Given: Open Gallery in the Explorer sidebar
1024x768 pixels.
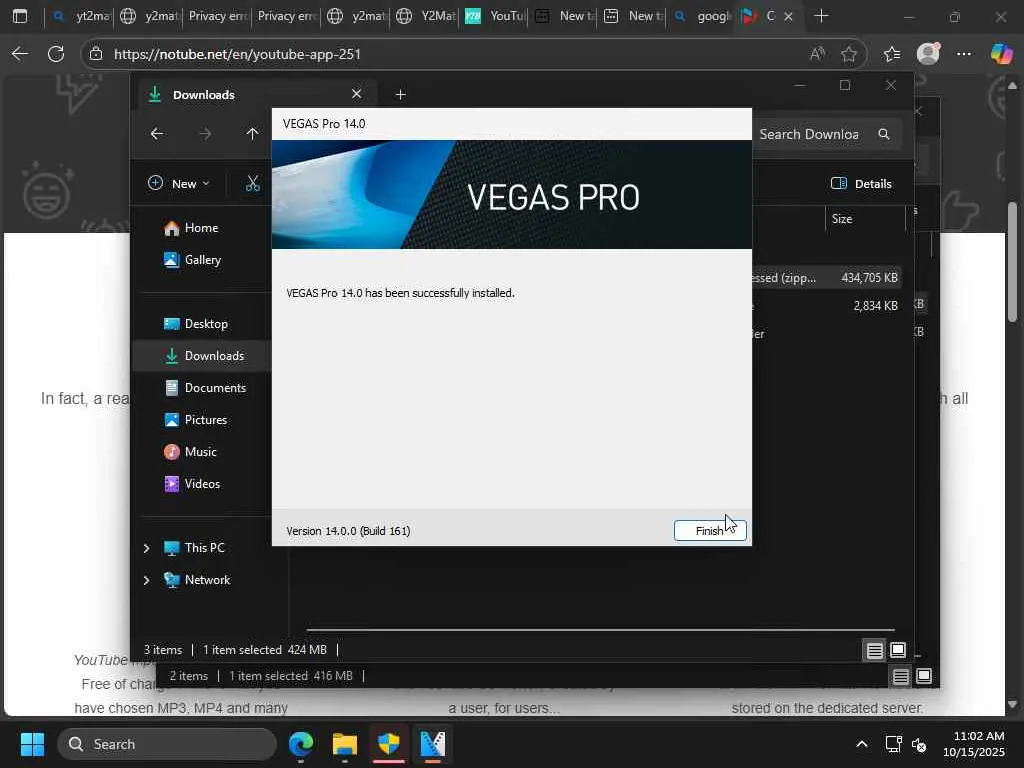Looking at the screenshot, I should [x=193, y=260].
